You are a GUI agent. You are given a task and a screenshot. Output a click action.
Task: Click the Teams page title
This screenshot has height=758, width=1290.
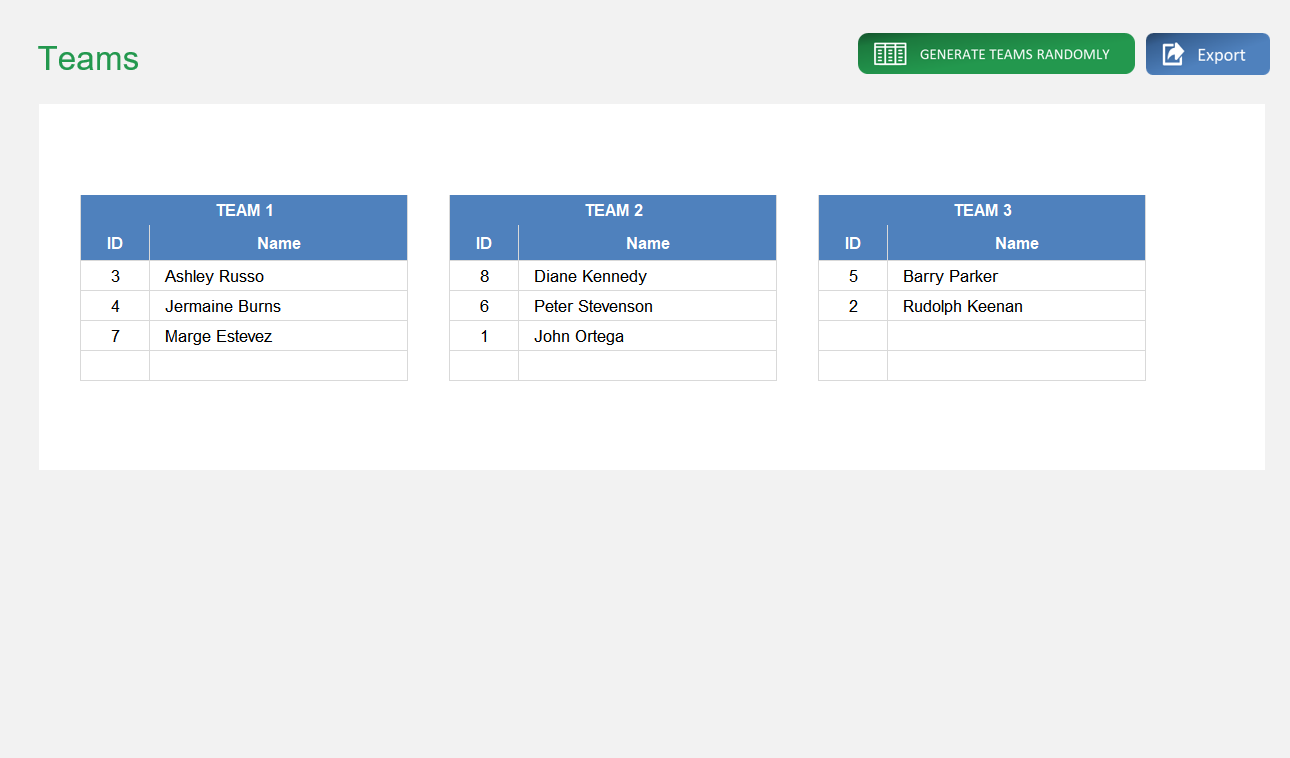88,60
